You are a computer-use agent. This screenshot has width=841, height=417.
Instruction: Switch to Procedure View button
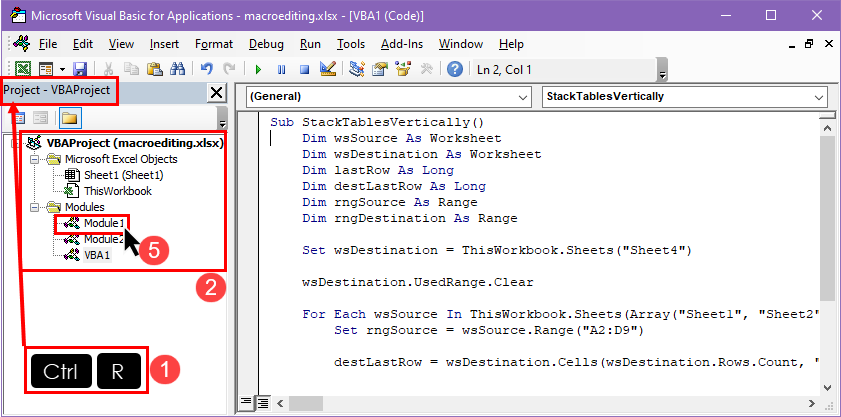pyautogui.click(x=245, y=402)
